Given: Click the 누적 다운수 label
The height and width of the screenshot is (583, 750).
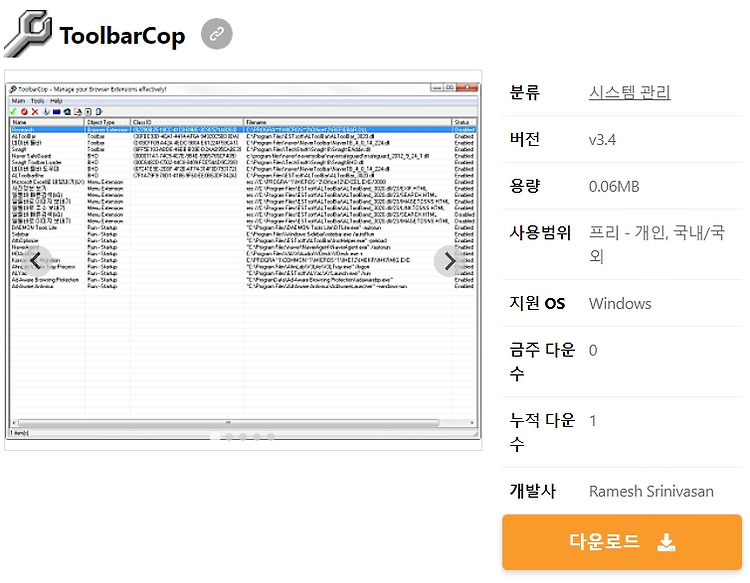Looking at the screenshot, I should pos(542,432).
